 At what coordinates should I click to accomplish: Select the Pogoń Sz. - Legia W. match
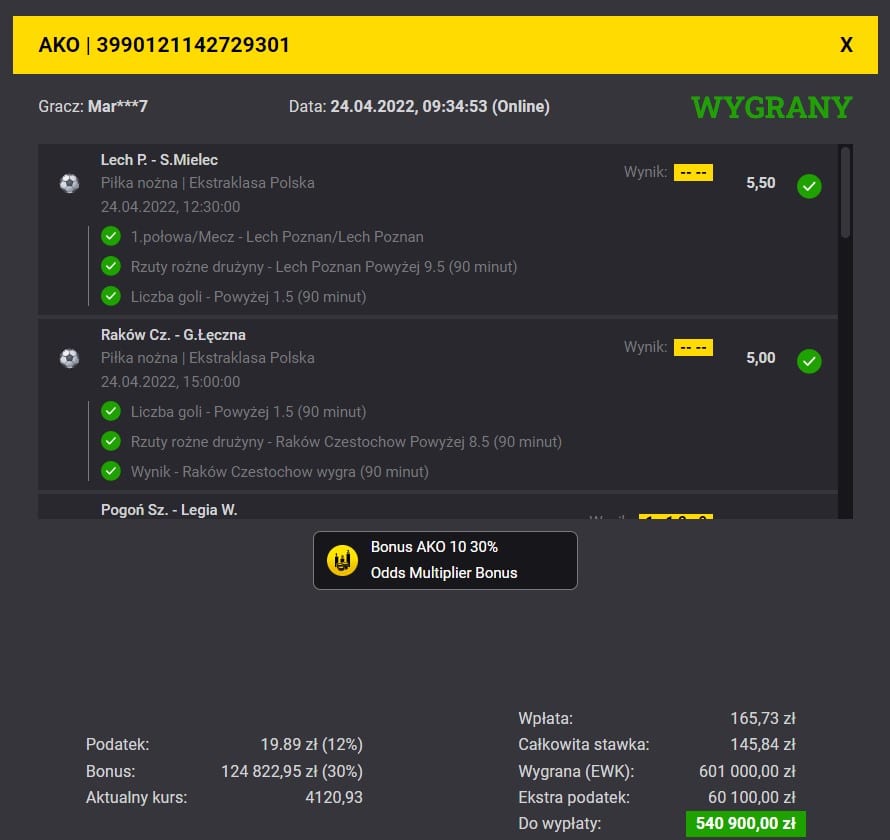pos(169,510)
